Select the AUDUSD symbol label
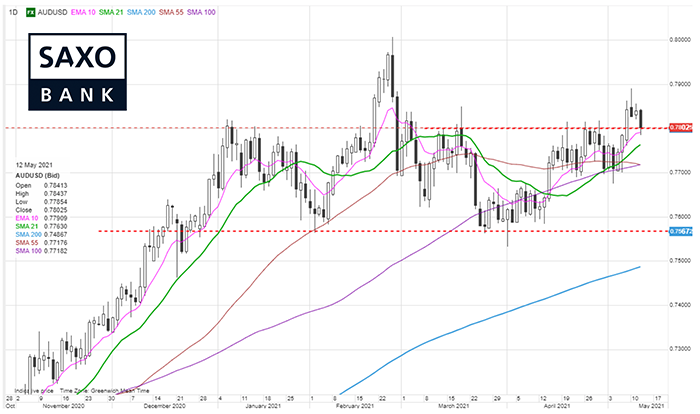 [x=52, y=13]
